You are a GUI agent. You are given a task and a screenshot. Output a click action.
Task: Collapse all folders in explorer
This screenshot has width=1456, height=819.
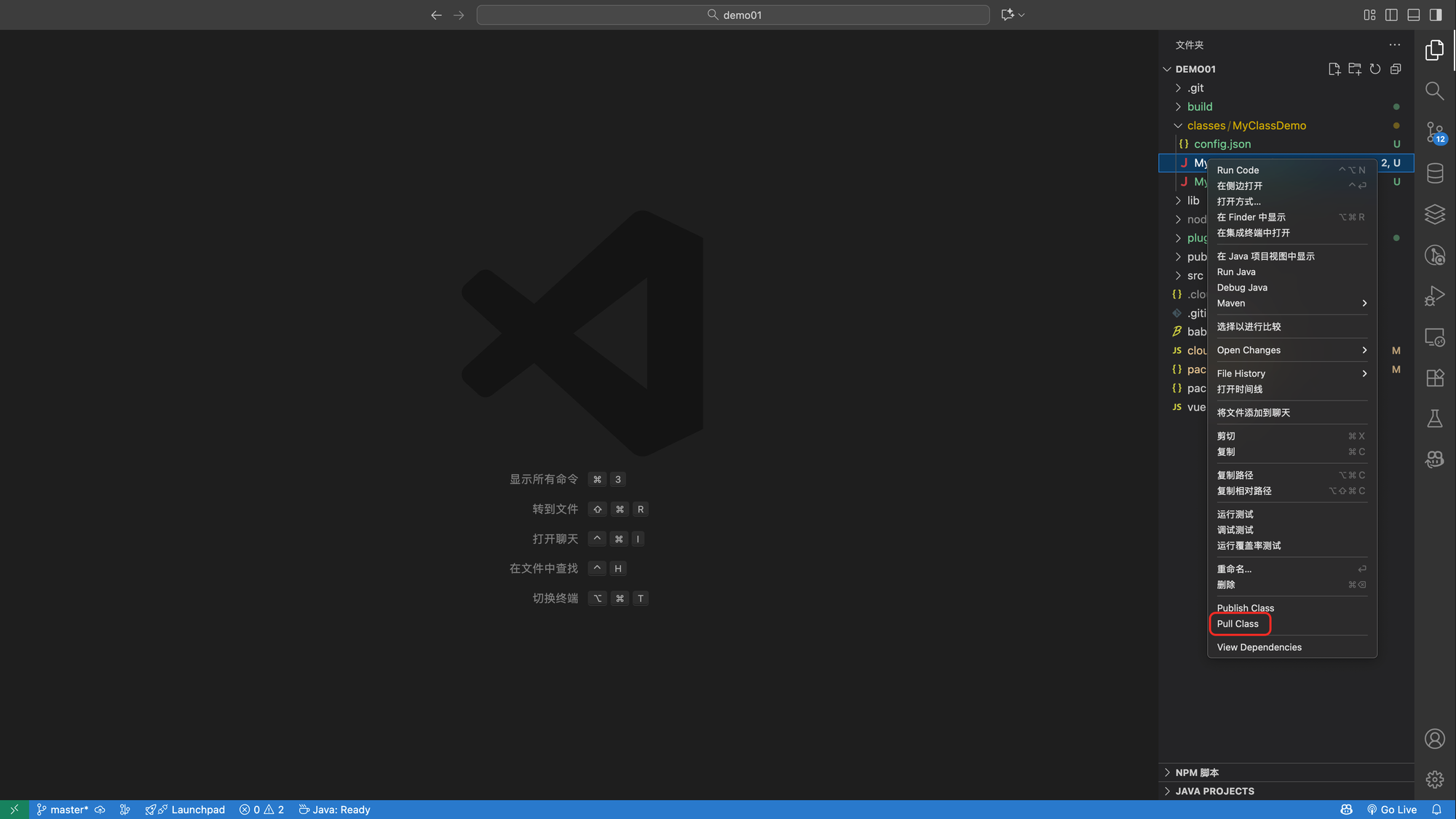click(x=1395, y=69)
